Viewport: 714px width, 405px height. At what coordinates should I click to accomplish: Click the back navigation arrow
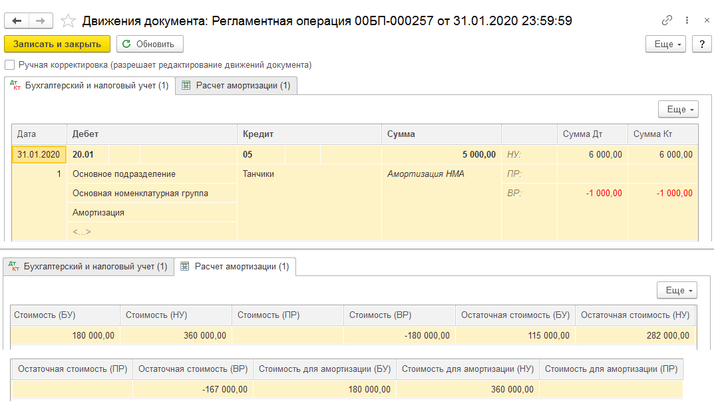tap(17, 20)
